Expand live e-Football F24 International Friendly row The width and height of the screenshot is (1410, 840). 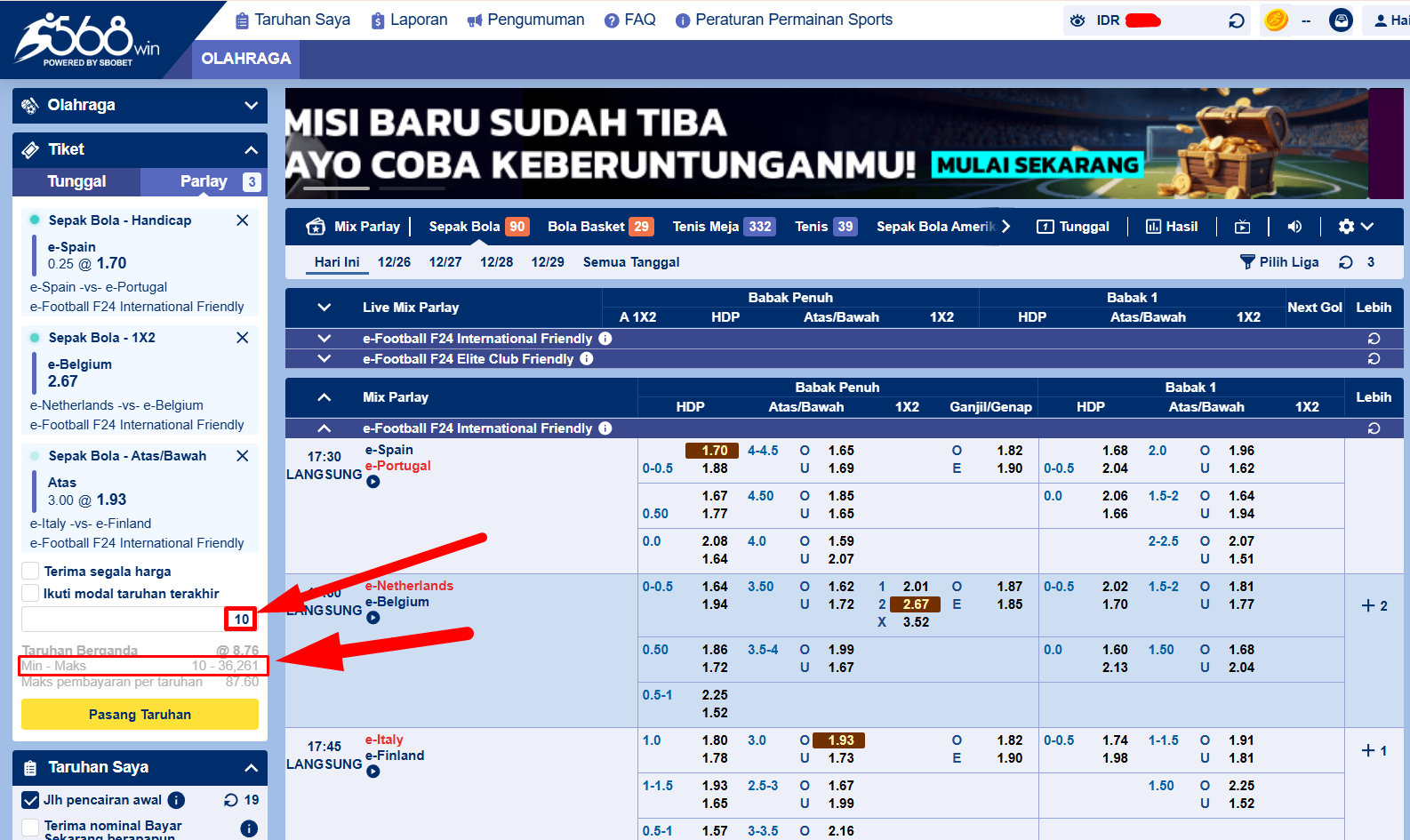pos(324,339)
